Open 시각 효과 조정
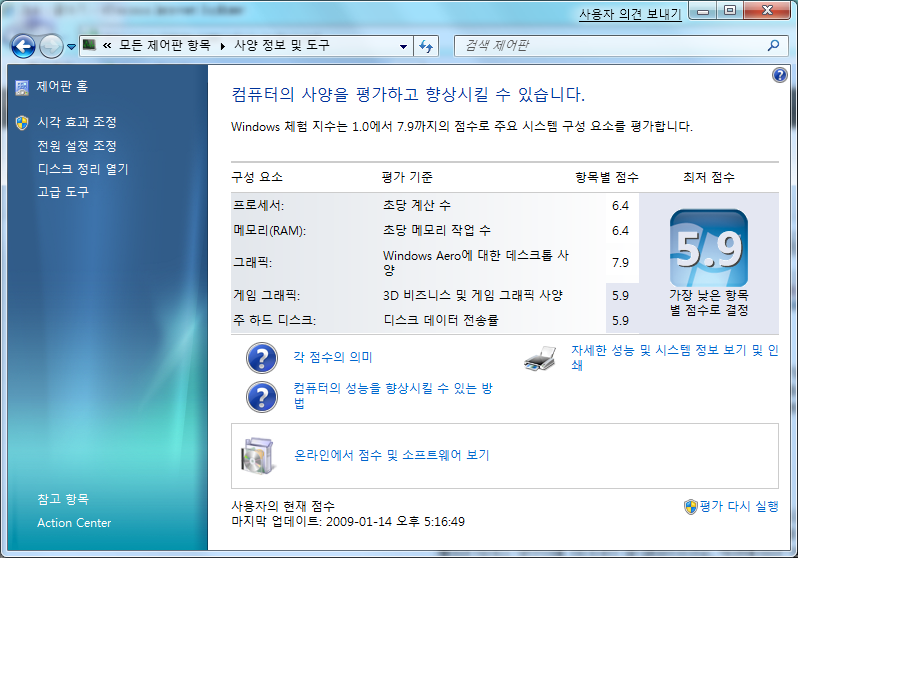Viewport: 914px width, 700px height. (x=77, y=122)
